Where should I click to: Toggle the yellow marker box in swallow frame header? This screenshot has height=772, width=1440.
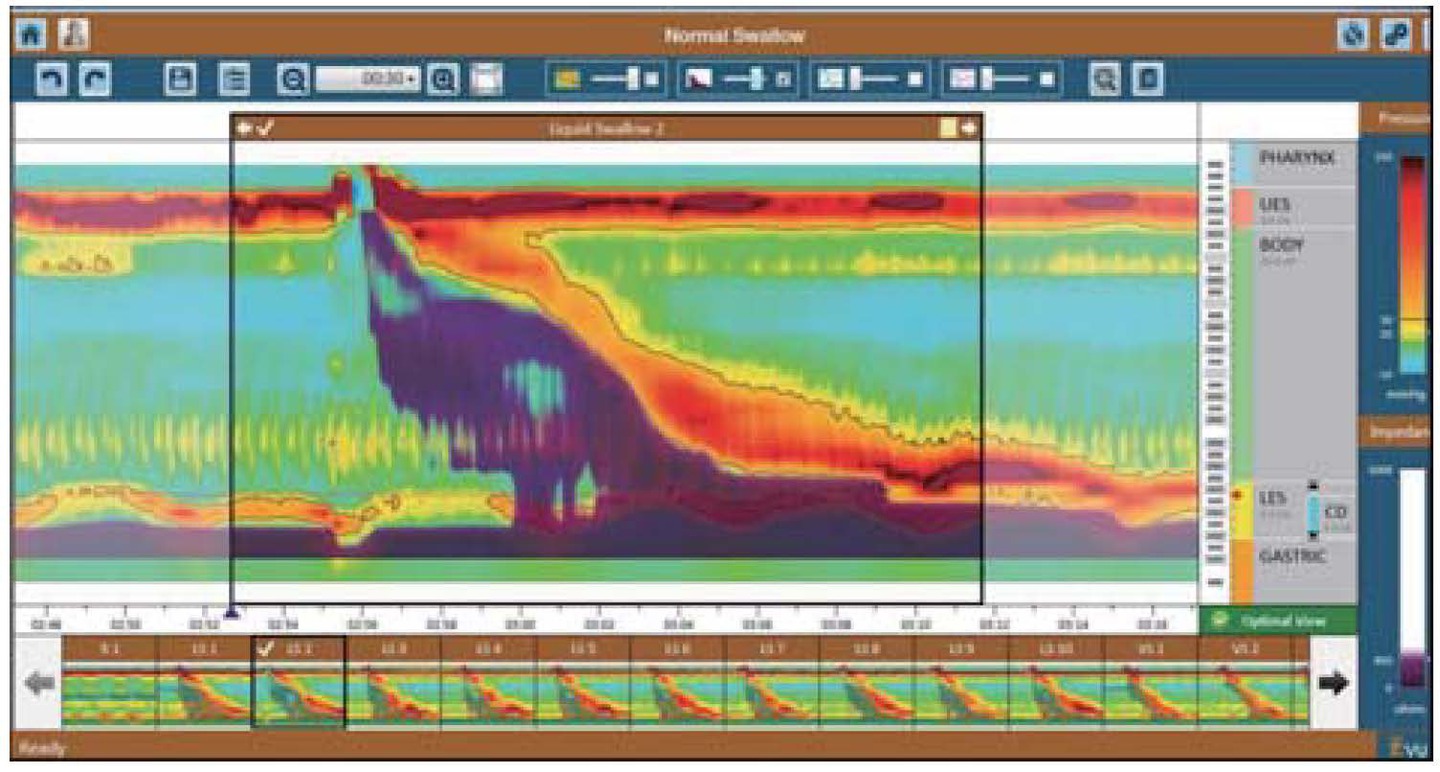(x=947, y=128)
